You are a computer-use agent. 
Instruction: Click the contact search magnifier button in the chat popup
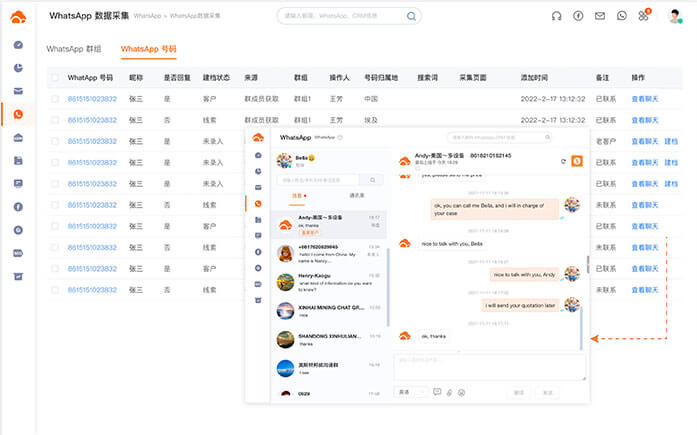pyautogui.click(x=373, y=180)
